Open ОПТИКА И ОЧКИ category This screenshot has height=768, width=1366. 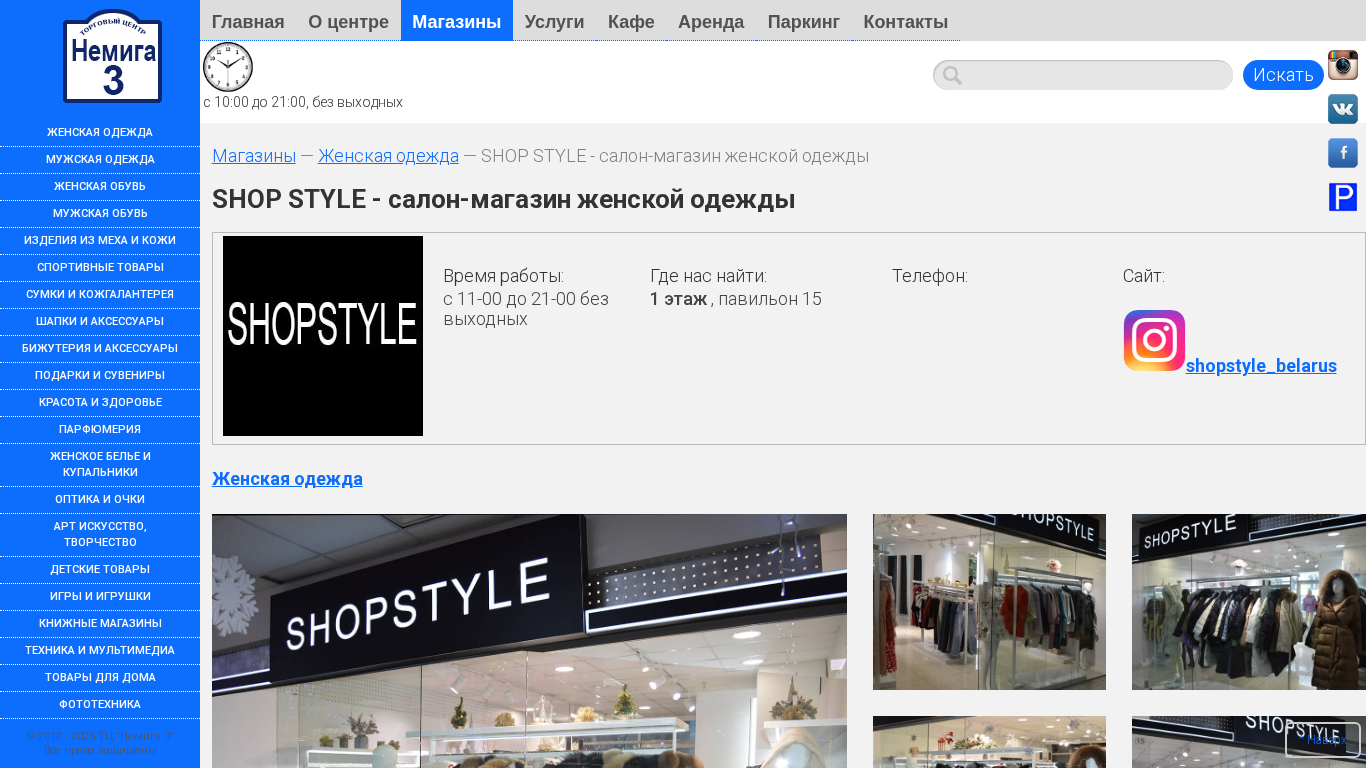pyautogui.click(x=100, y=500)
